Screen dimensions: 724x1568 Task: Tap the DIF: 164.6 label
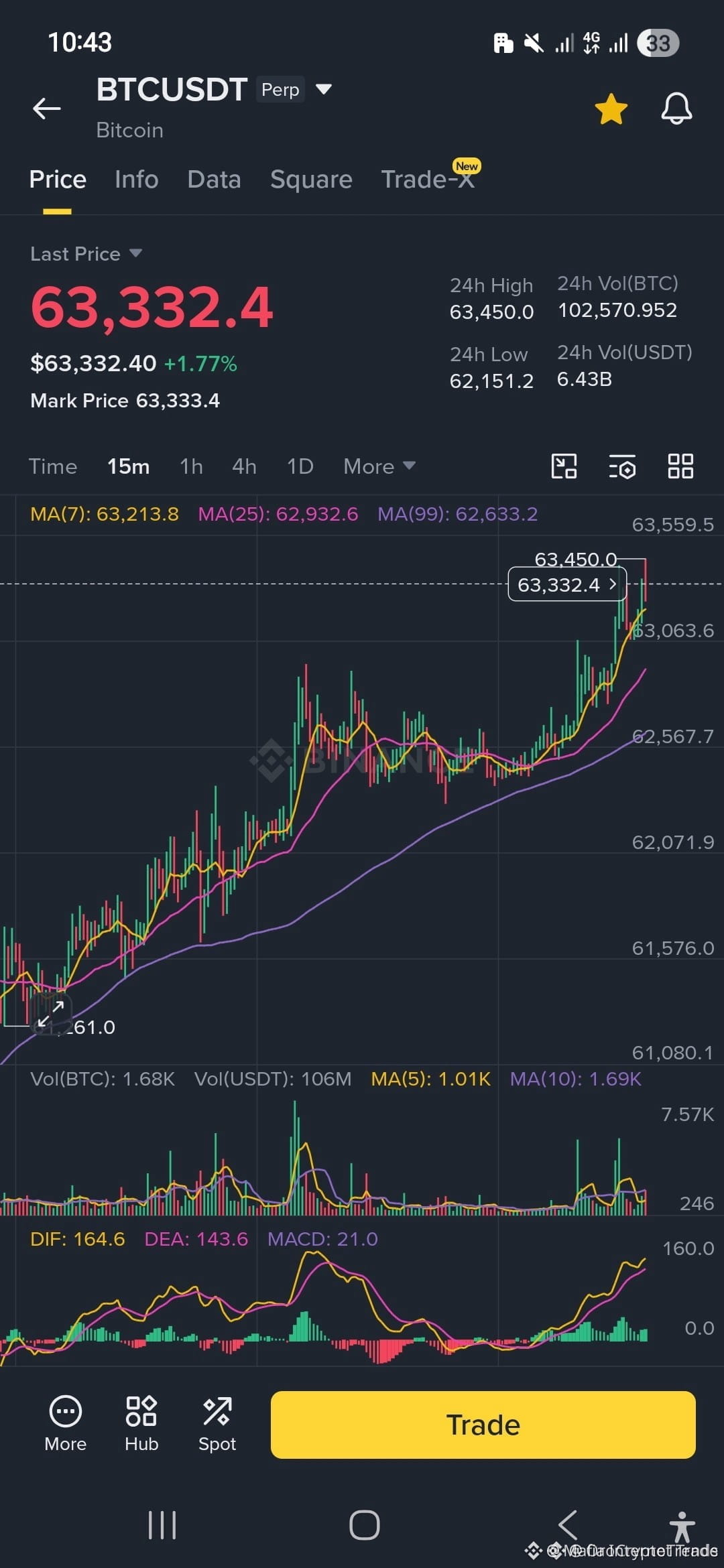point(78,1239)
